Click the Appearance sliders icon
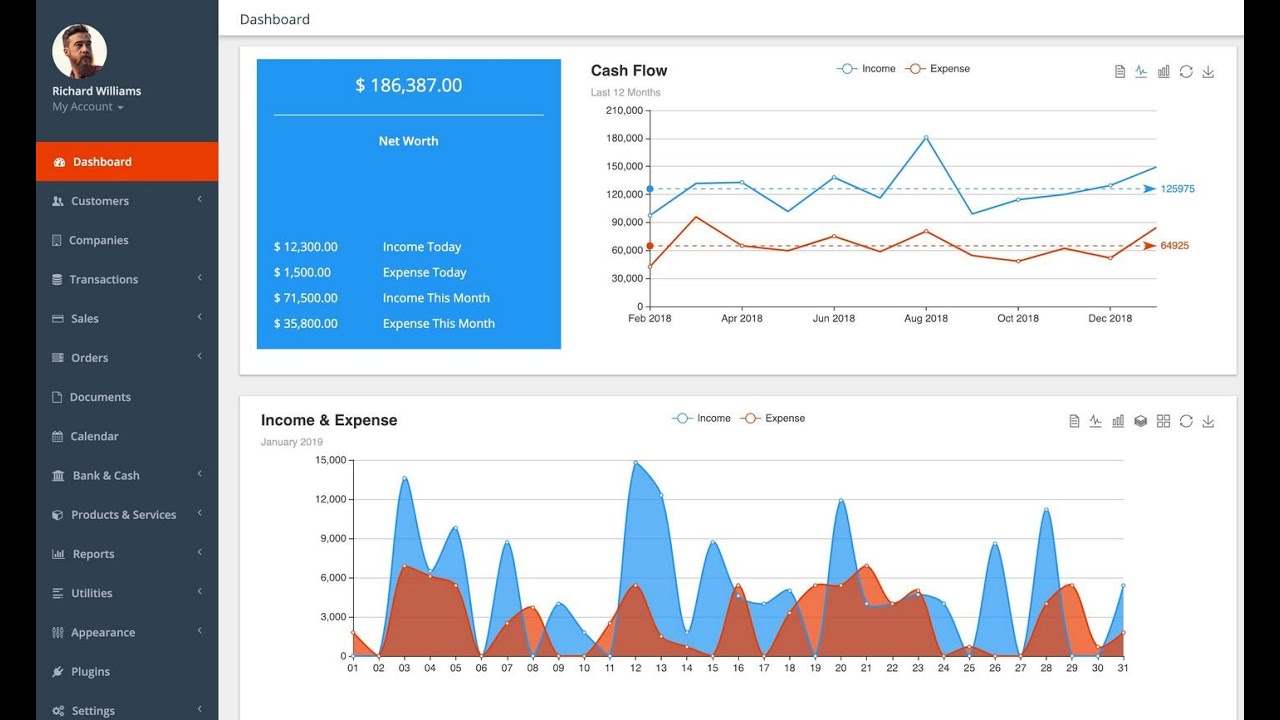Image resolution: width=1280 pixels, height=720 pixels. [x=58, y=633]
